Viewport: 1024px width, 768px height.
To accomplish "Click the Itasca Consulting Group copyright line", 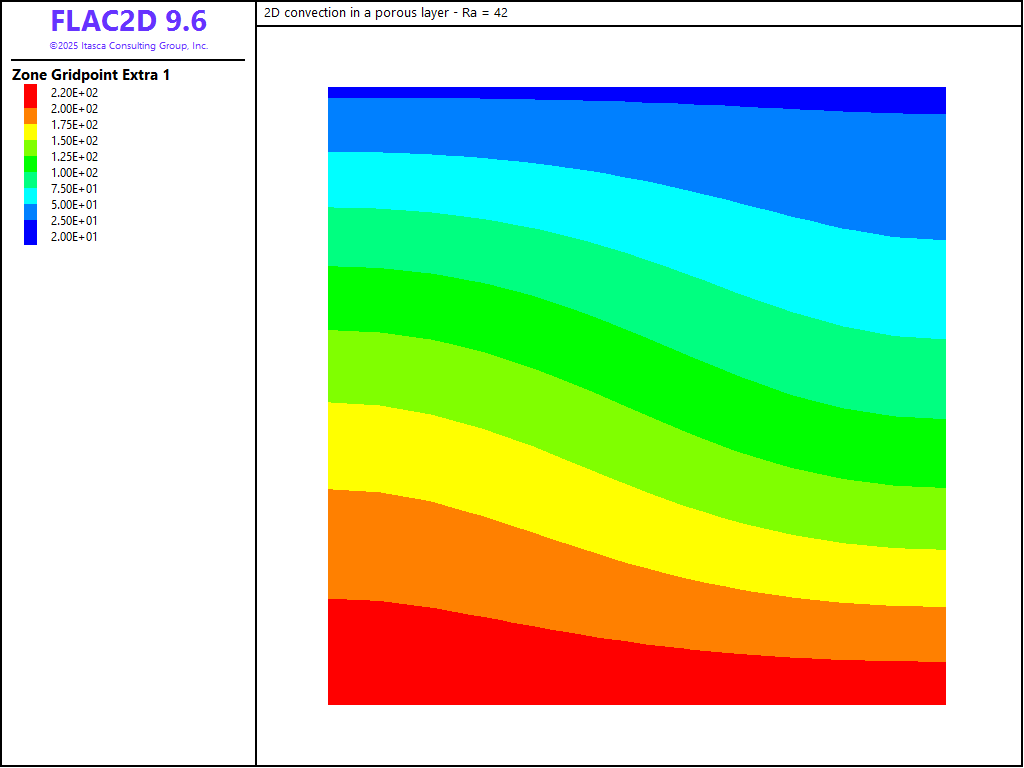I will [x=128, y=46].
